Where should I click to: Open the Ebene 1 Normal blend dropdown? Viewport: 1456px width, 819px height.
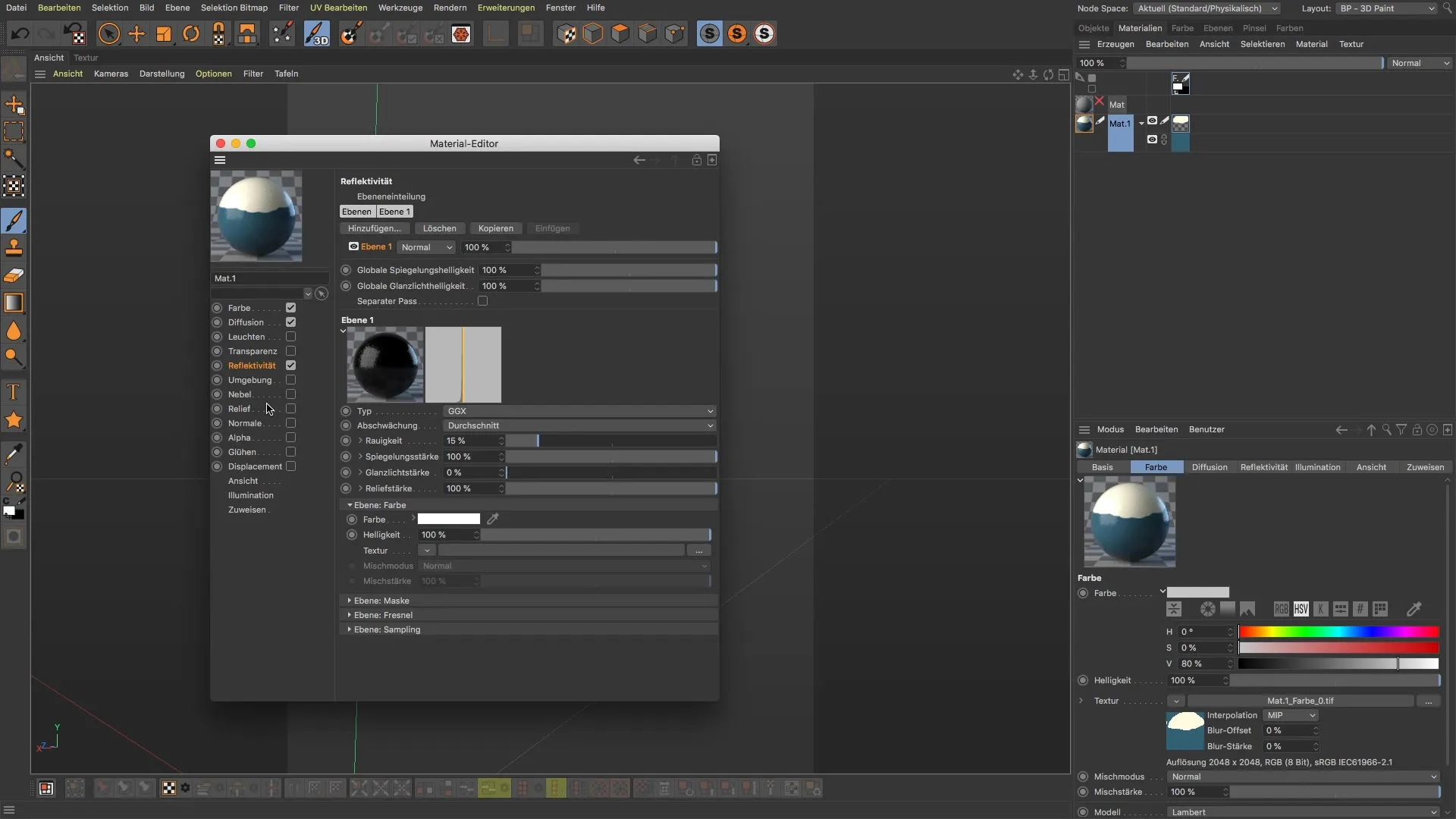tap(426, 247)
